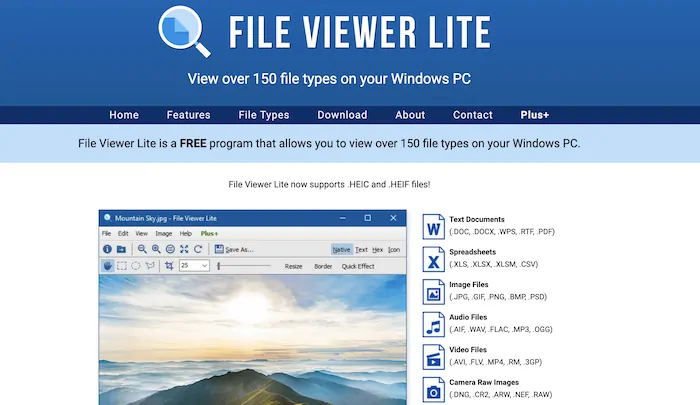
Task: Open the Edit menu
Action: pos(123,234)
